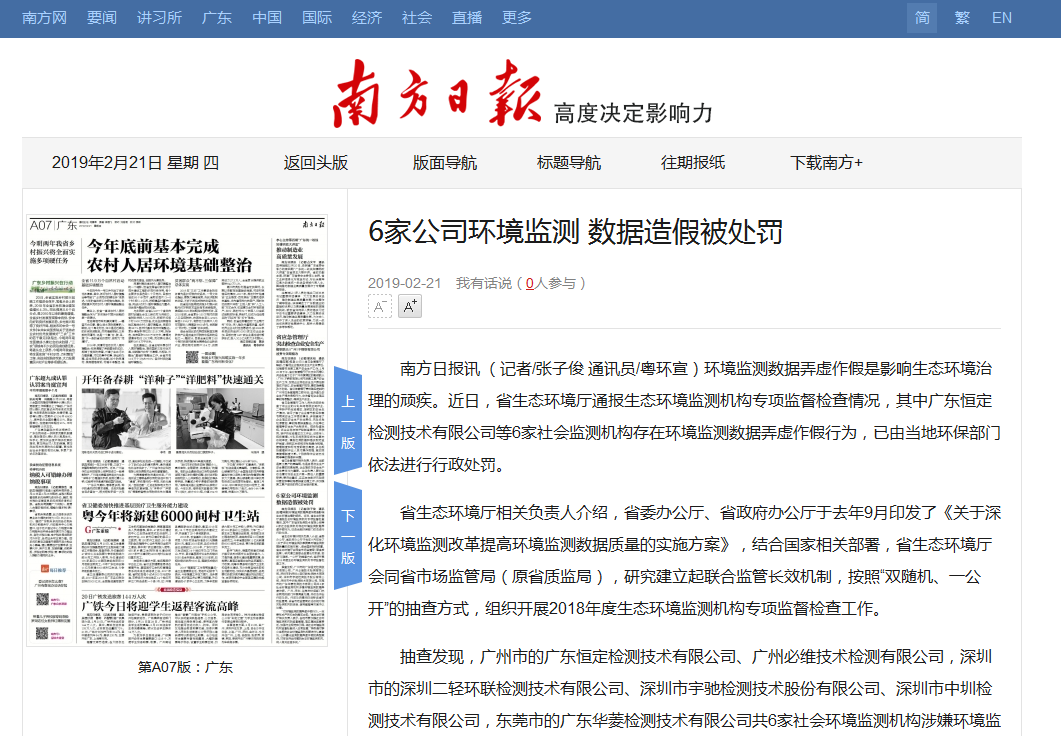Open article 粤今年将新建6000间村卫生站 on thumbnail
The width and height of the screenshot is (1061, 736).
pyautogui.click(x=171, y=516)
